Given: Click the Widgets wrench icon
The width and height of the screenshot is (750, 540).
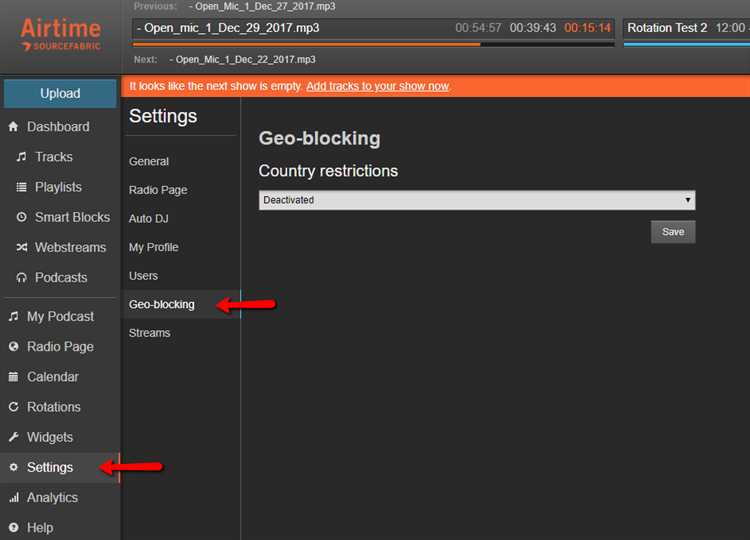Looking at the screenshot, I should coord(13,437).
